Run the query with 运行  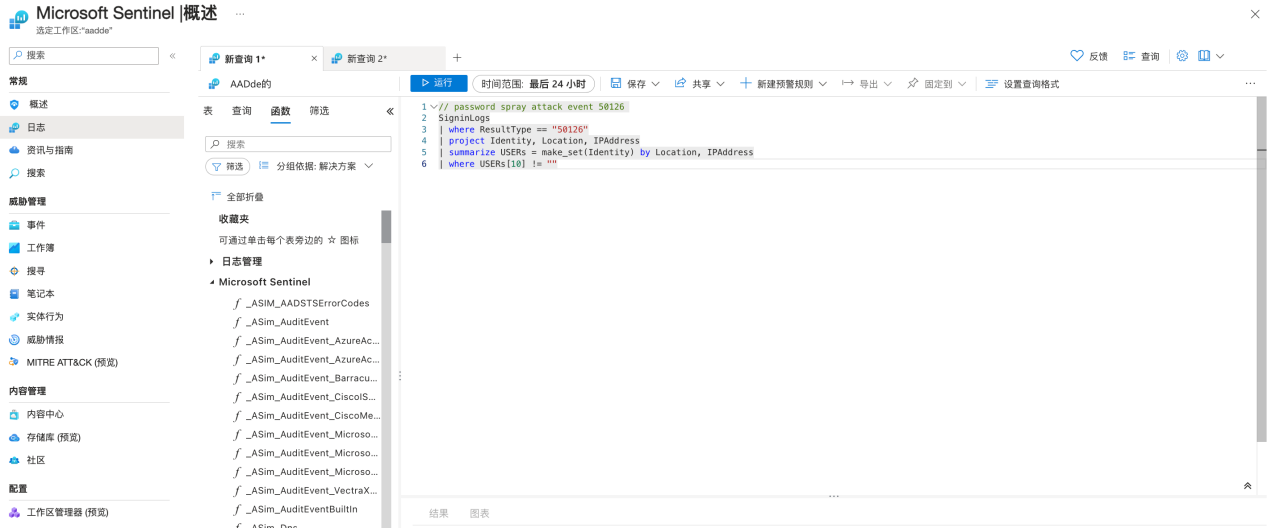pyautogui.click(x=438, y=83)
